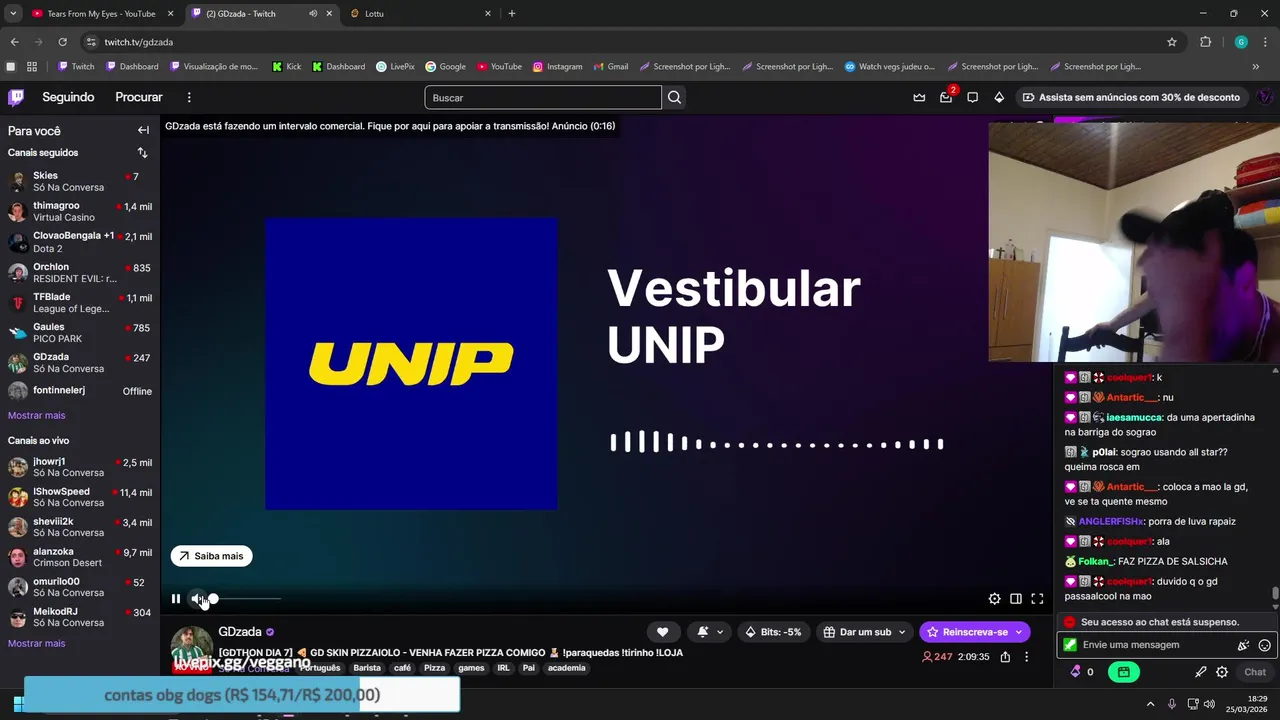Viewport: 1280px width, 720px height.
Task: Open the Bits diamond icon in the top bar
Action: point(999,97)
